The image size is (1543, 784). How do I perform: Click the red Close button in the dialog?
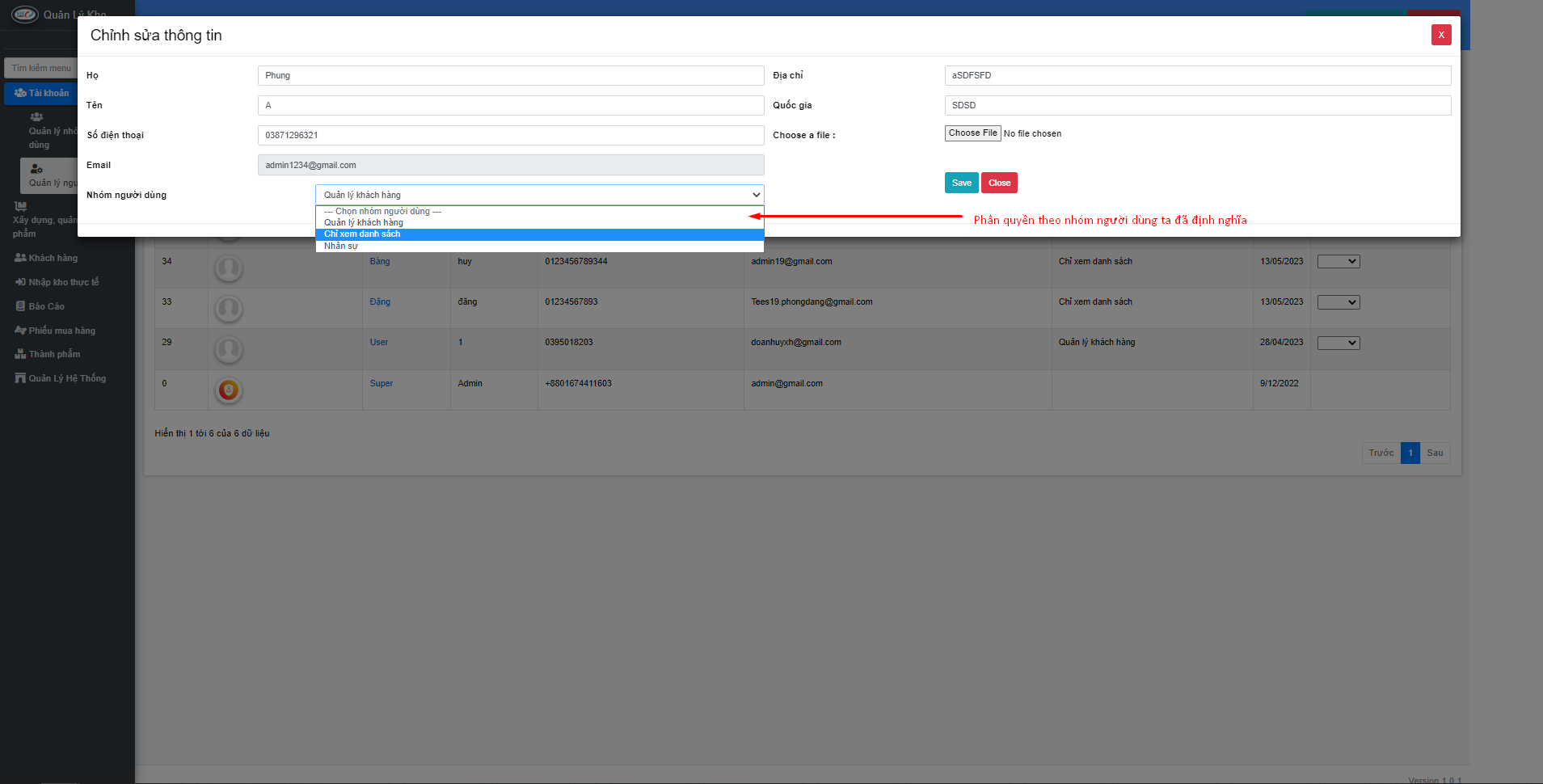(999, 183)
